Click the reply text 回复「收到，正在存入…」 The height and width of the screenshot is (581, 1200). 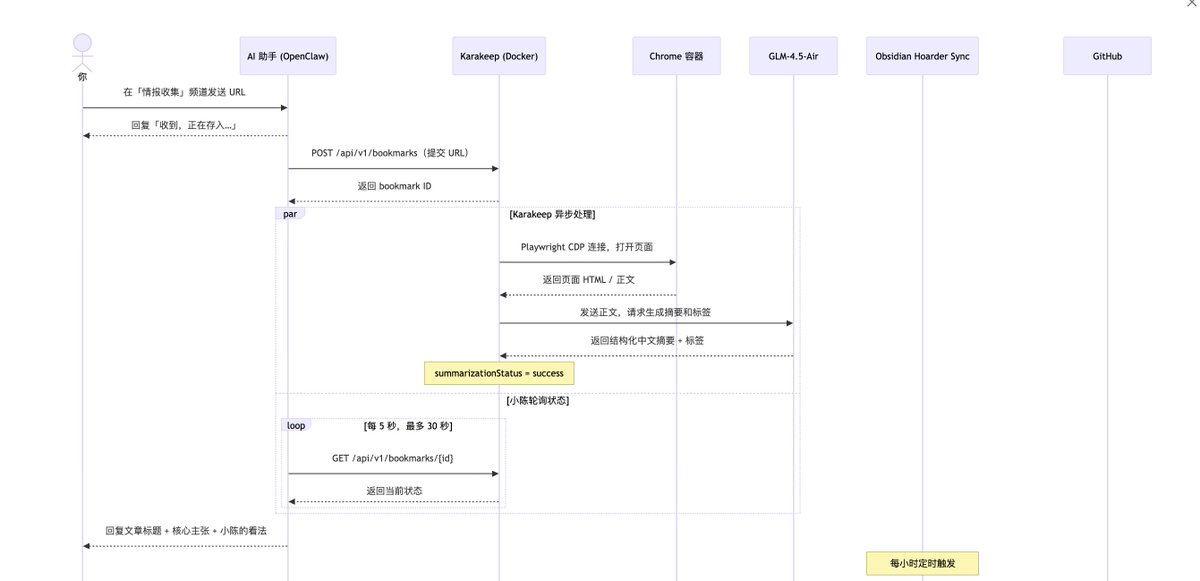[185, 125]
